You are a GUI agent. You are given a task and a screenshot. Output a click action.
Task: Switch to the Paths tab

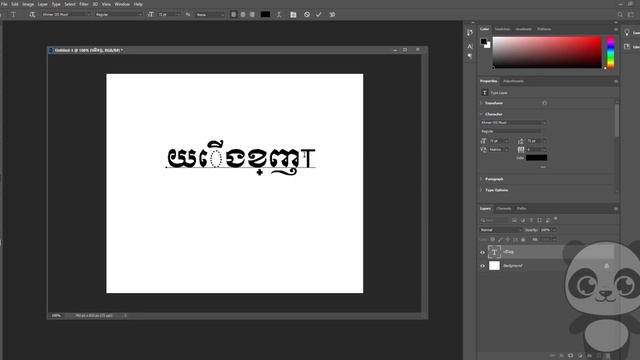(x=521, y=208)
